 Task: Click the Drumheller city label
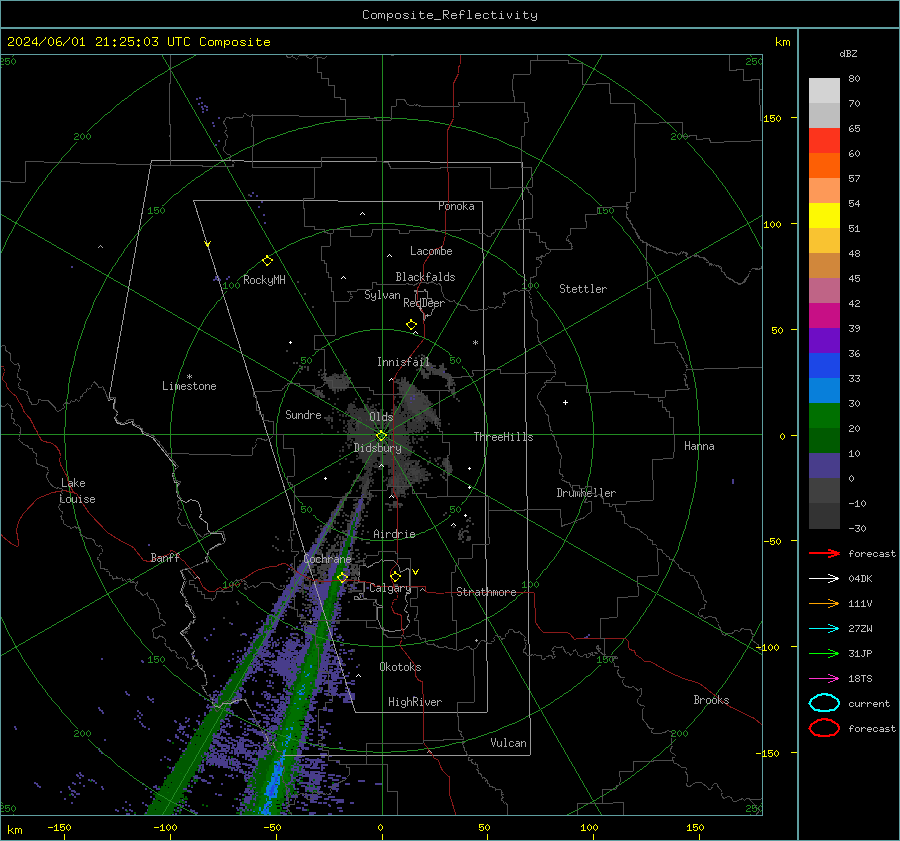pos(586,493)
